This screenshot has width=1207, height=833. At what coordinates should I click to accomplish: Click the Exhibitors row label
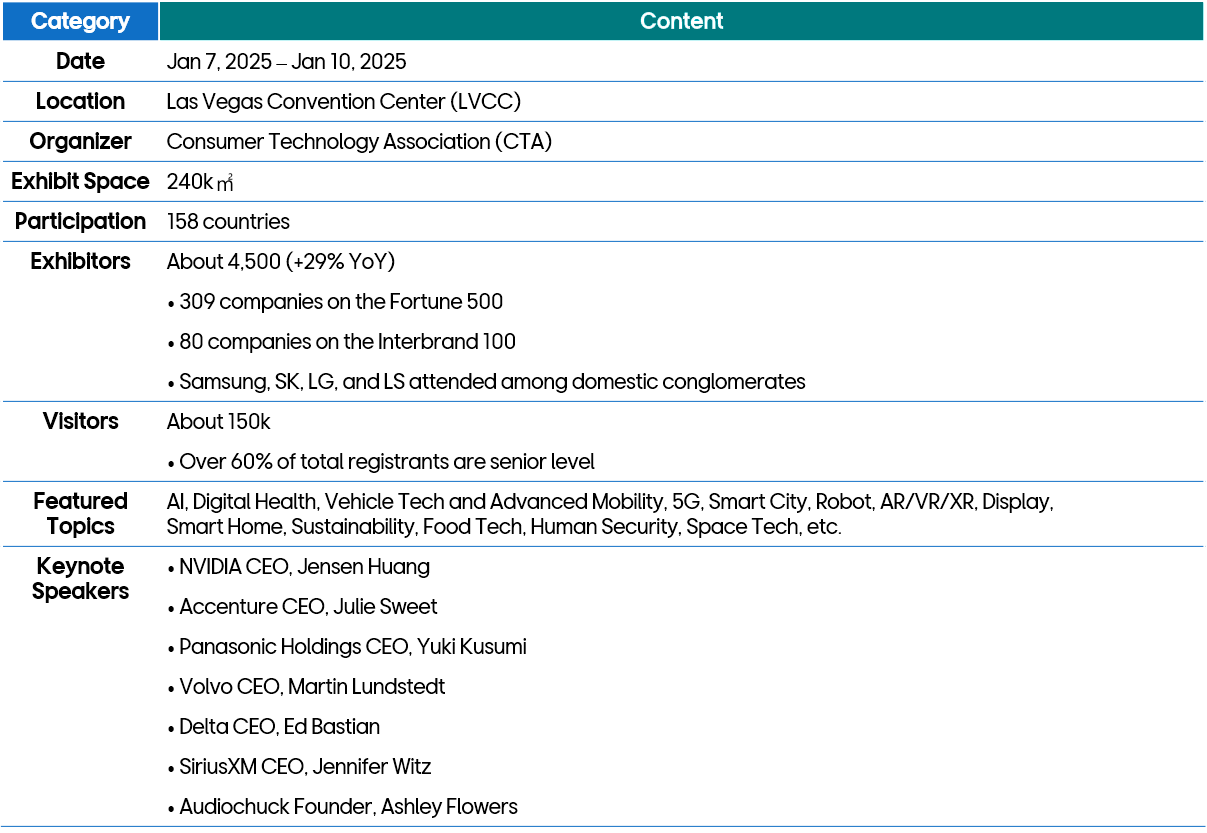80,262
